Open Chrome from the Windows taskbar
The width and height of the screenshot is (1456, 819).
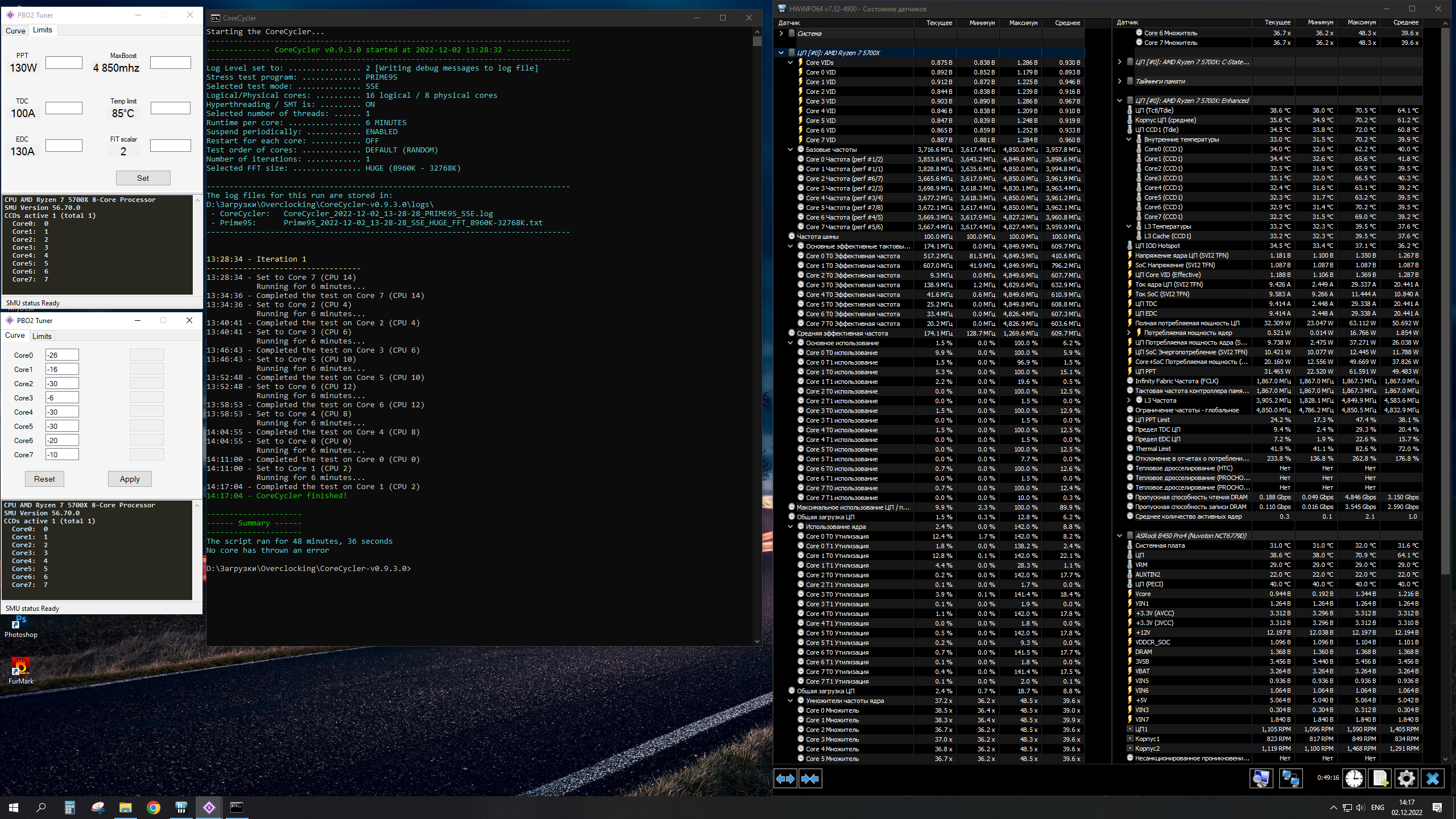154,808
